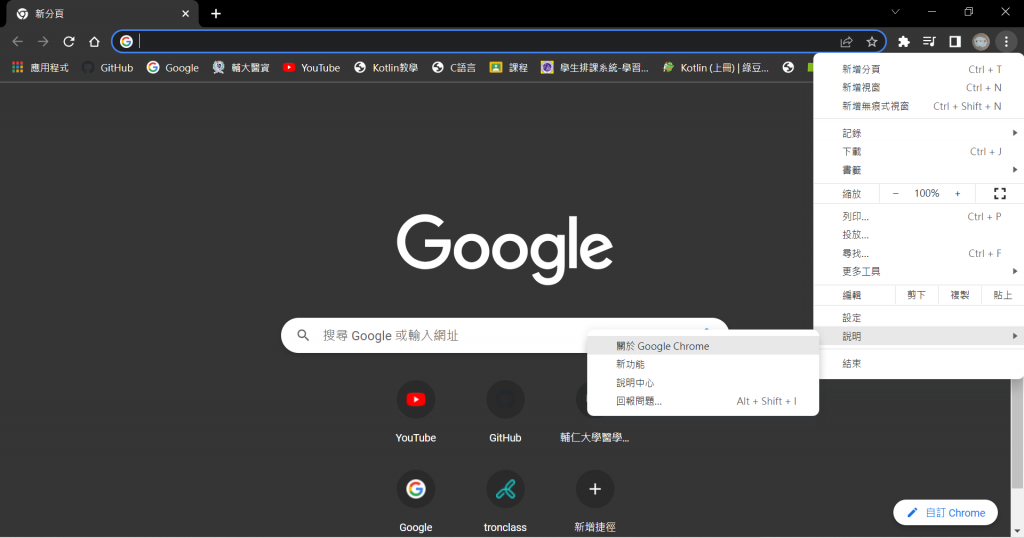The image size is (1024, 538).
Task: Open the home page icon
Action: [x=94, y=42]
